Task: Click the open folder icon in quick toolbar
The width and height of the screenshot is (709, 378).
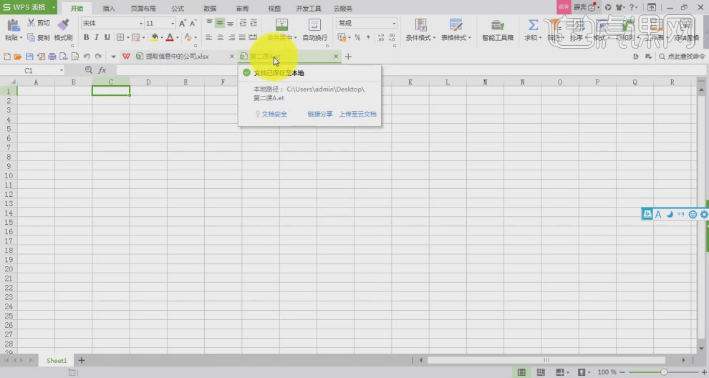Action: [x=18, y=57]
